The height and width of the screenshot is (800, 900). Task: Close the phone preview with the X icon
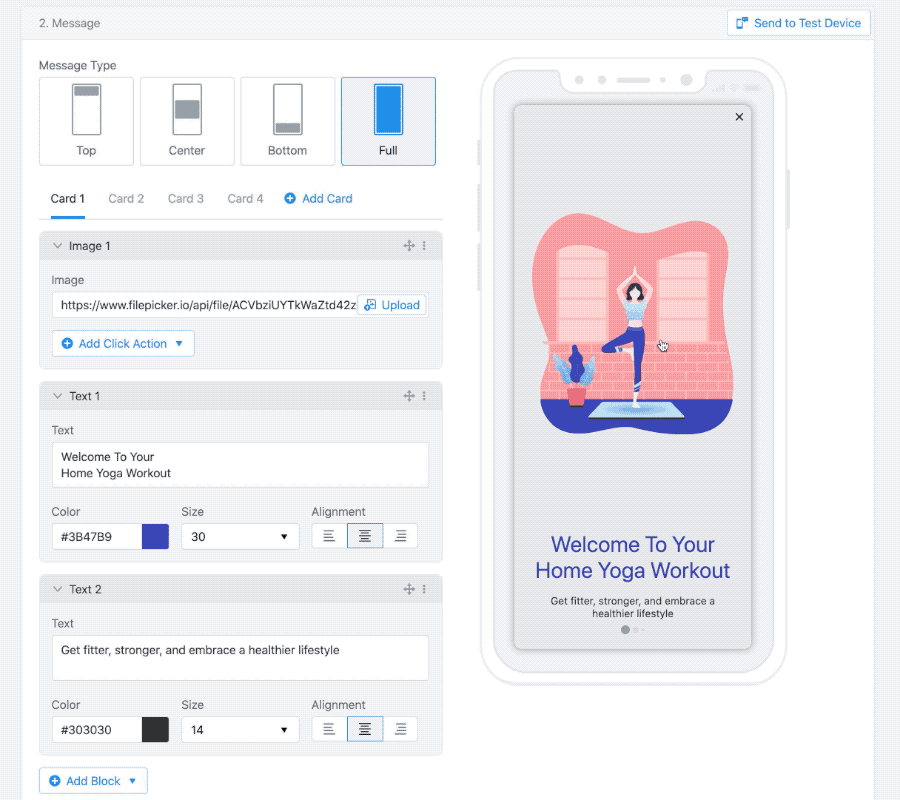pos(739,117)
